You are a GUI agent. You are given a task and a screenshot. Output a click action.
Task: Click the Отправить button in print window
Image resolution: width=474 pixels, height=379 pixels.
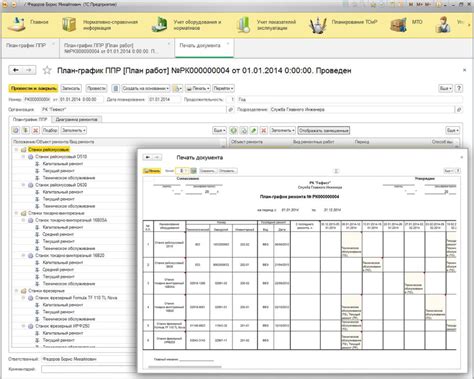pos(228,171)
